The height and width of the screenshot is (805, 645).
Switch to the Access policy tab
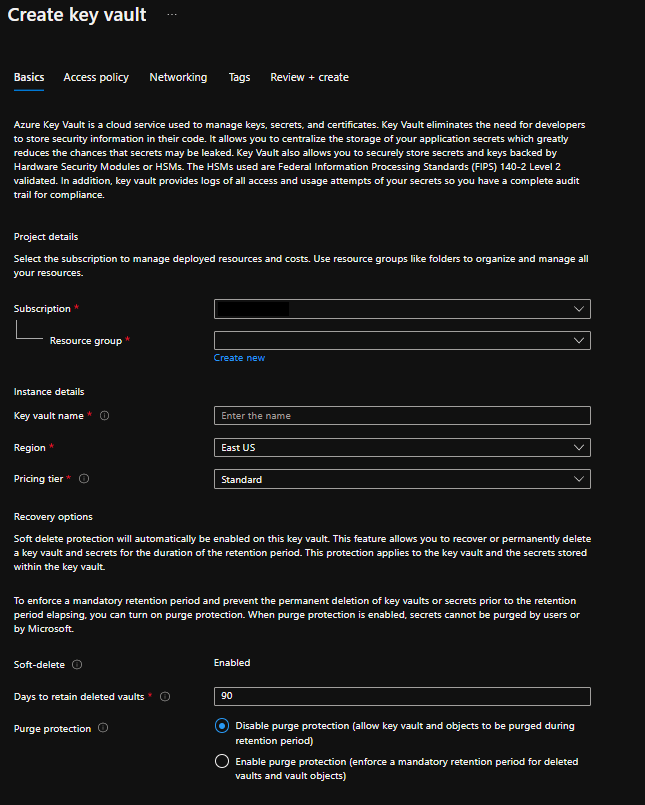96,77
